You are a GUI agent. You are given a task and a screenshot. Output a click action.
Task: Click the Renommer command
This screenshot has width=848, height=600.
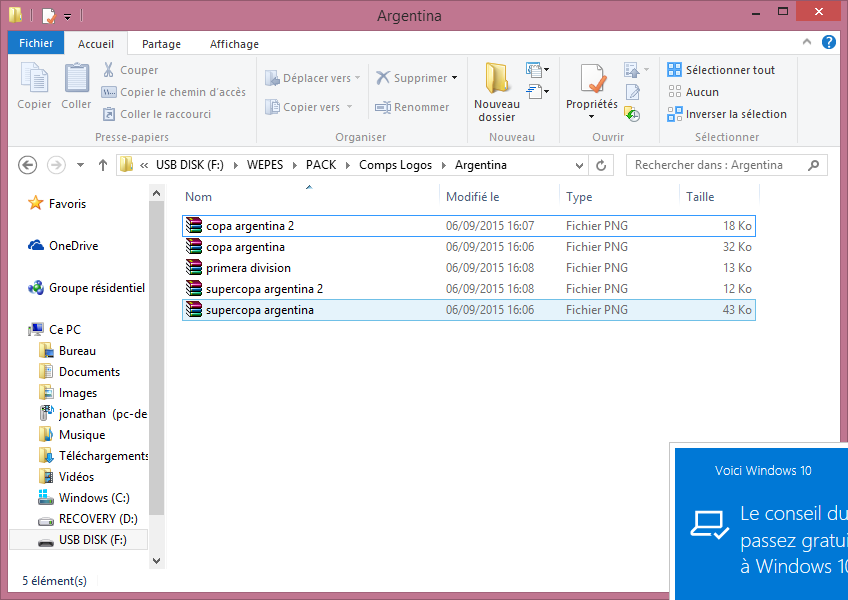click(x=412, y=107)
